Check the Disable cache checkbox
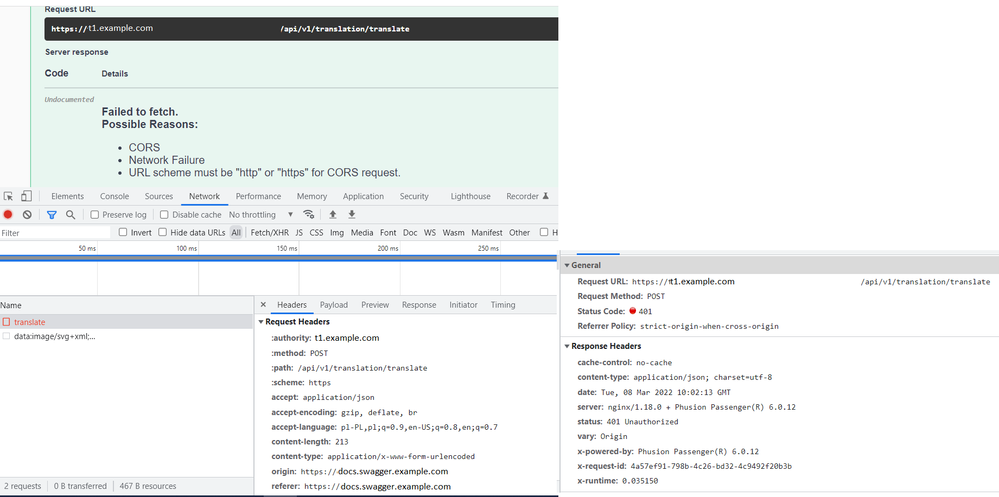The image size is (999, 497). click(x=165, y=215)
